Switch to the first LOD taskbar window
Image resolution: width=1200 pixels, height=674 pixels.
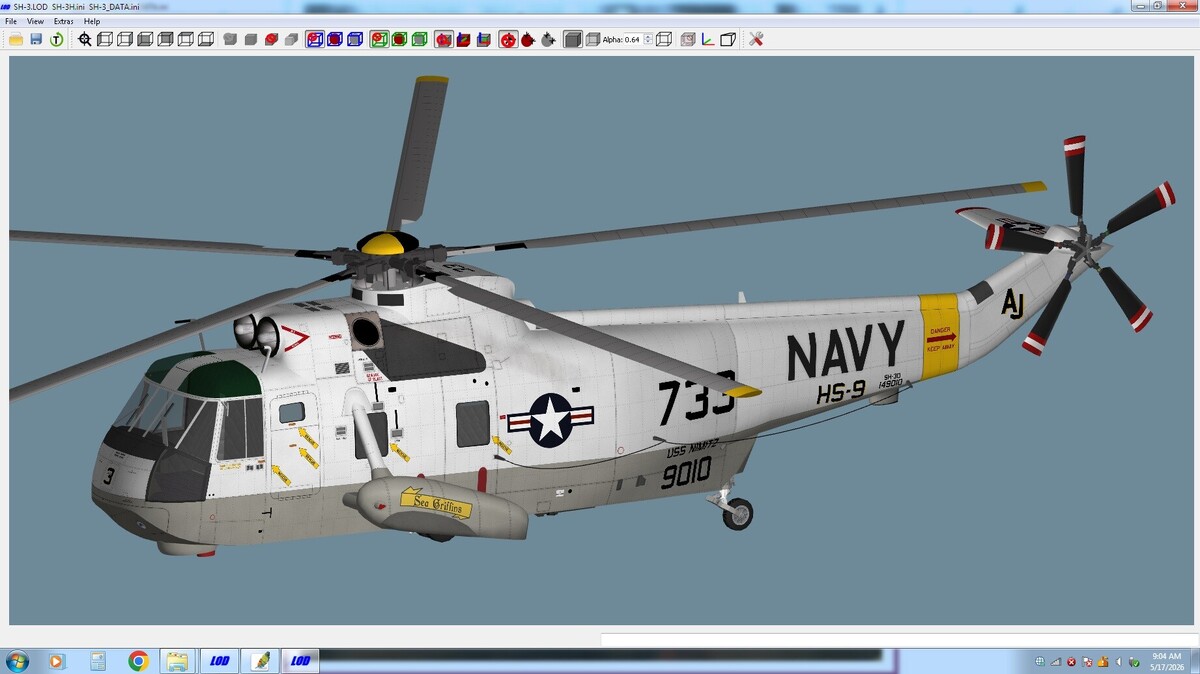click(219, 661)
